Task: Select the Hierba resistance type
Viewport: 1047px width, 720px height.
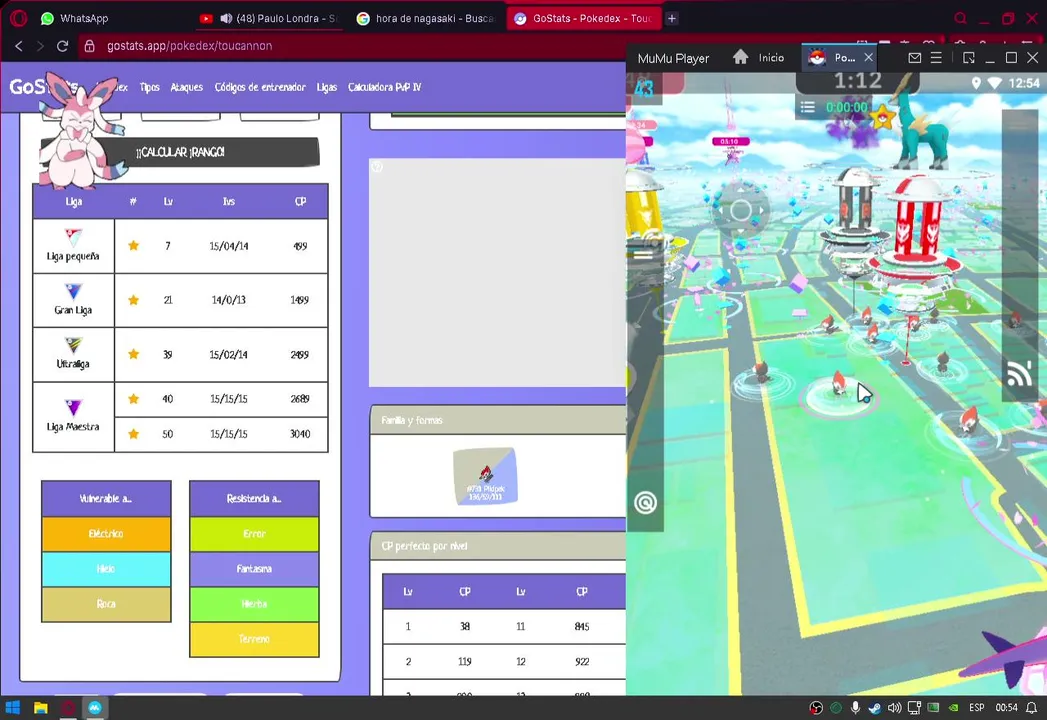Action: click(x=254, y=604)
